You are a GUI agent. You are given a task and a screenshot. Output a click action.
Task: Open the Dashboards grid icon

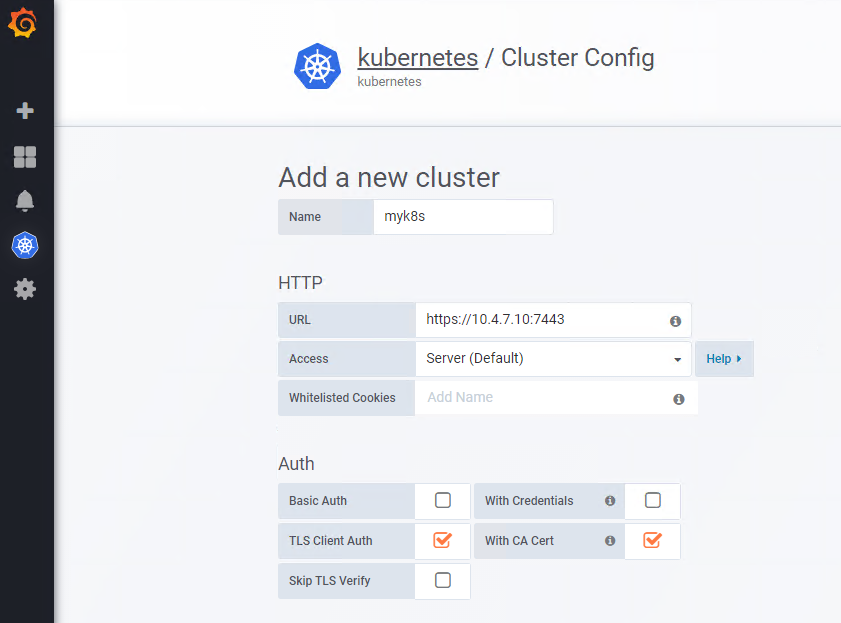click(x=25, y=157)
